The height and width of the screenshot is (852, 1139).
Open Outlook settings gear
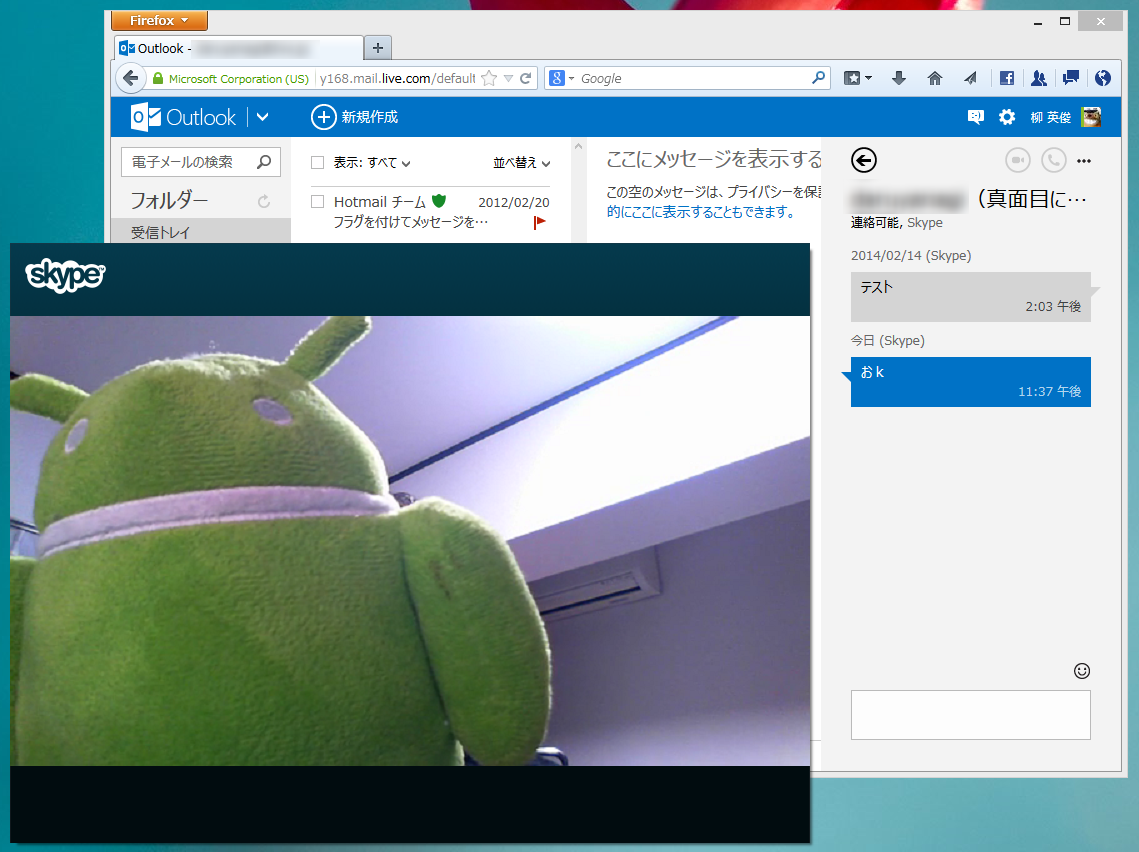pos(1007,117)
